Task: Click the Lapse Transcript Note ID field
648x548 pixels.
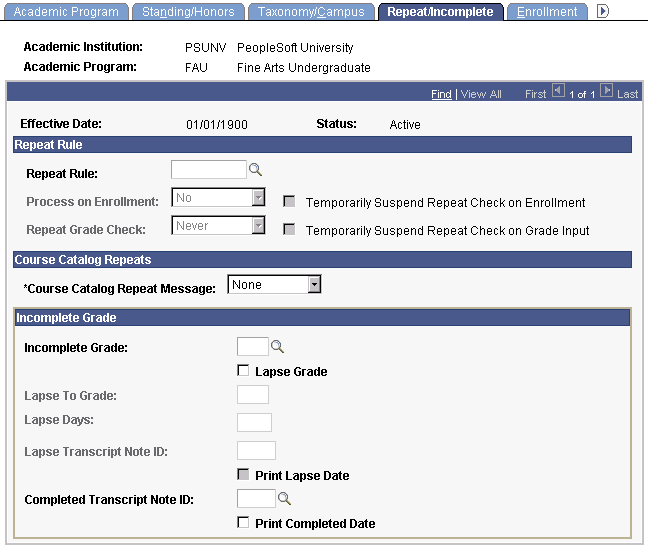Action: 256,450
